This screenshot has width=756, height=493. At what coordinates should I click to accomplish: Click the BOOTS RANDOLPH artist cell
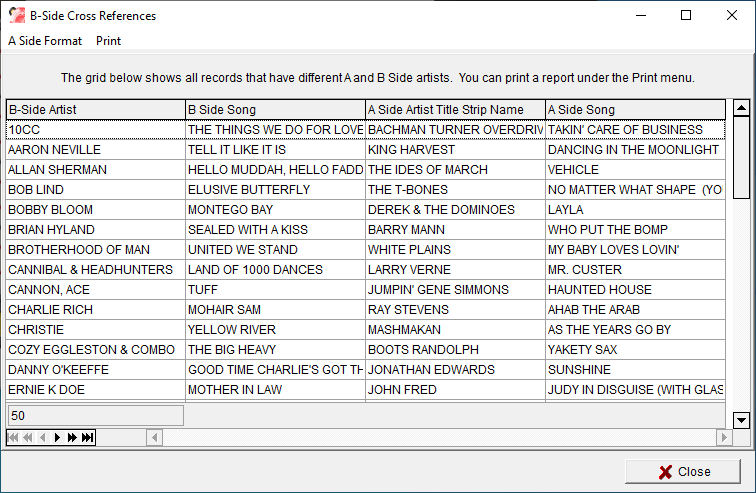455,350
